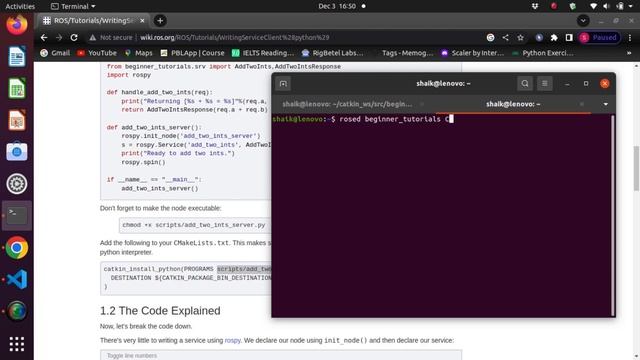Select the Terminal icon in the dock
The height and width of the screenshot is (360, 640).
coord(17,216)
